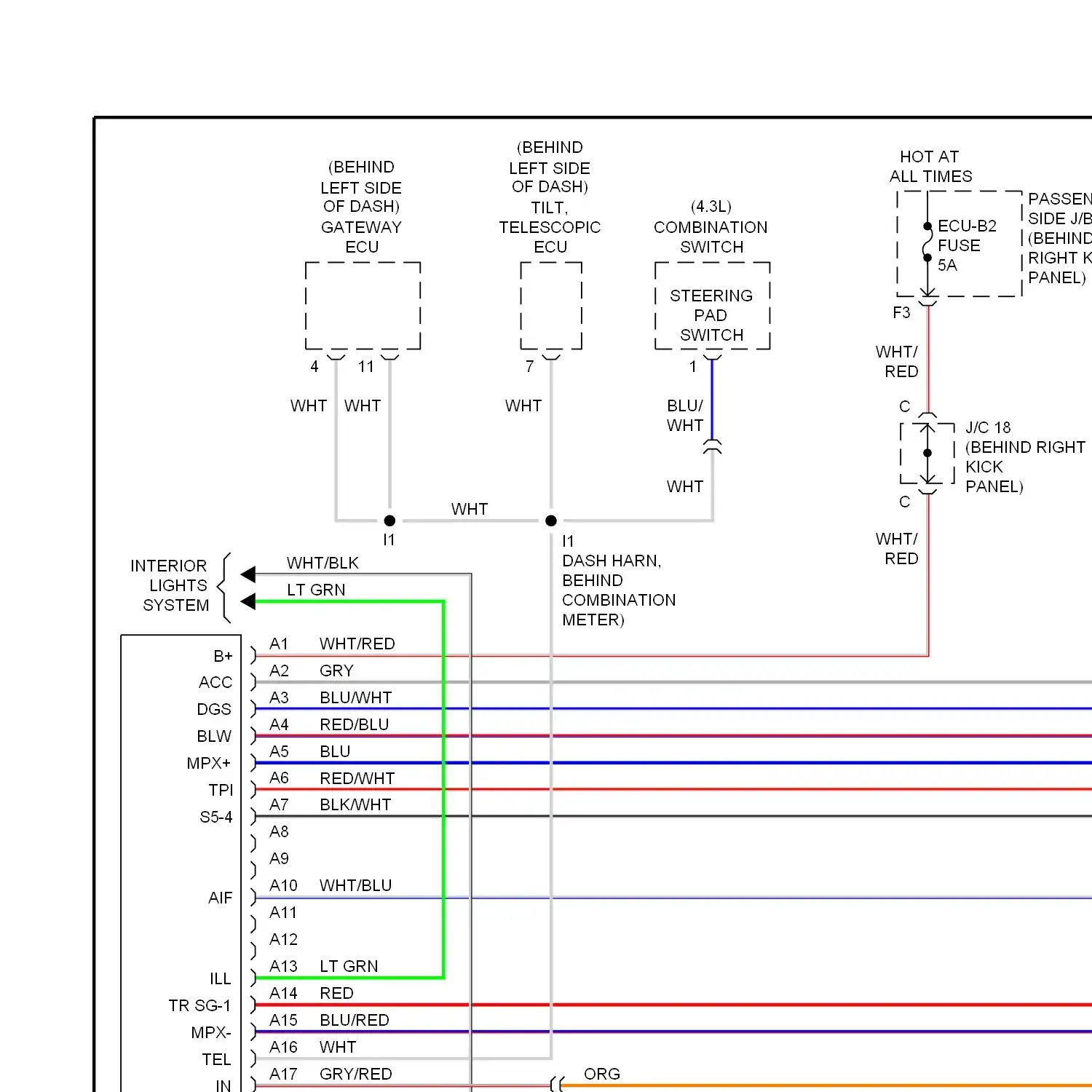Click the A7 BLK/WHT pin label
The height and width of the screenshot is (1092, 1092).
[331, 804]
